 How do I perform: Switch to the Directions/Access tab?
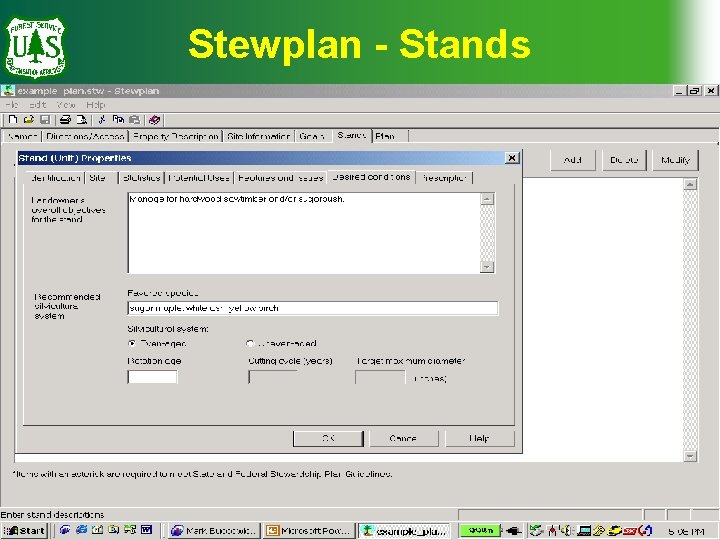tap(85, 136)
